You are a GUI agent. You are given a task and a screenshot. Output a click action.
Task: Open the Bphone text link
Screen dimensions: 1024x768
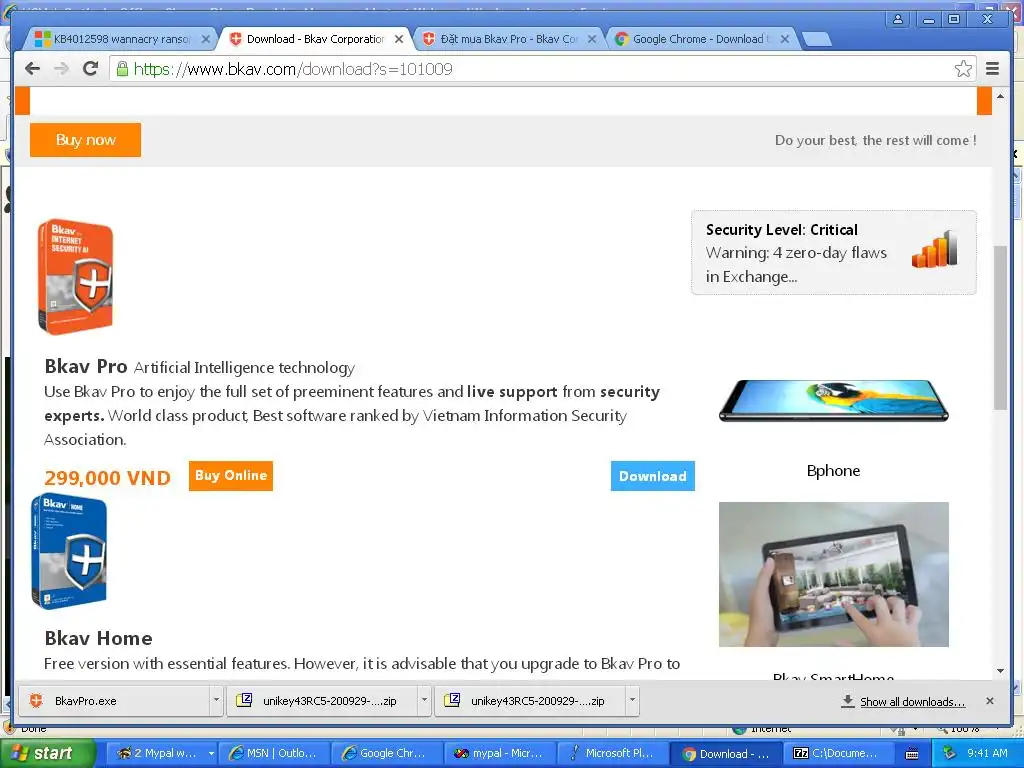pyautogui.click(x=833, y=471)
